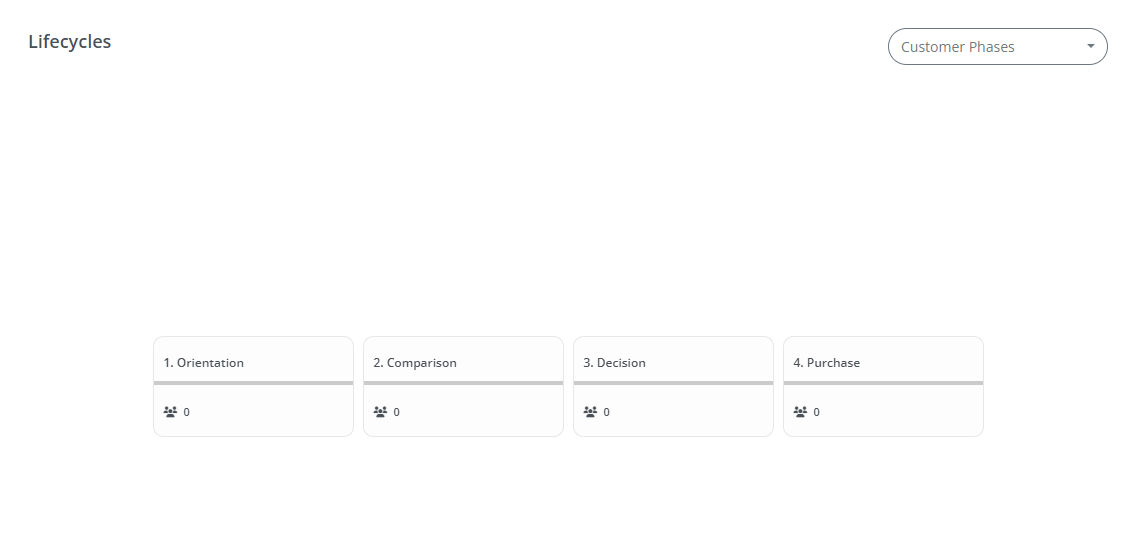The width and height of the screenshot is (1123, 544).
Task: Click the people icon in Comparison card
Action: point(380,412)
